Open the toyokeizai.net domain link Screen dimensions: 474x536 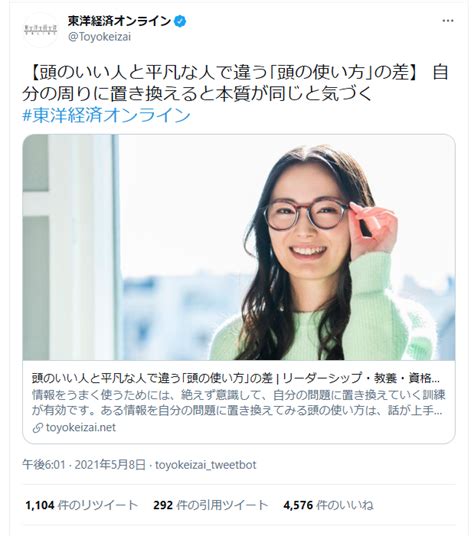81,428
